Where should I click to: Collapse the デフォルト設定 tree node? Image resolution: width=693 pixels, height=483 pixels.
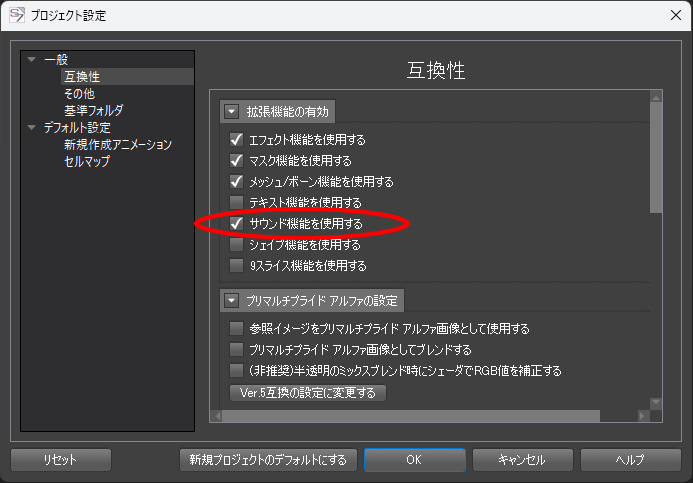click(31, 128)
